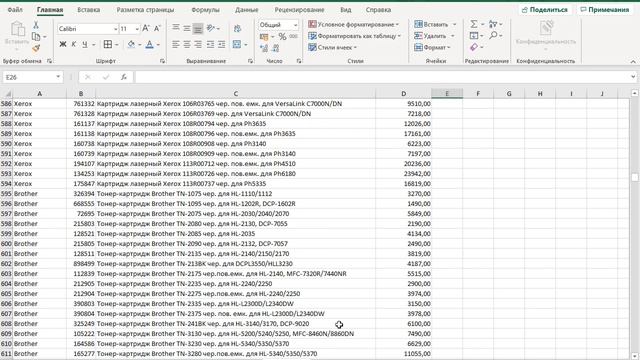This screenshot has height=360, width=640.
Task: Toggle Underline Ч formatting
Action: coord(85,44)
